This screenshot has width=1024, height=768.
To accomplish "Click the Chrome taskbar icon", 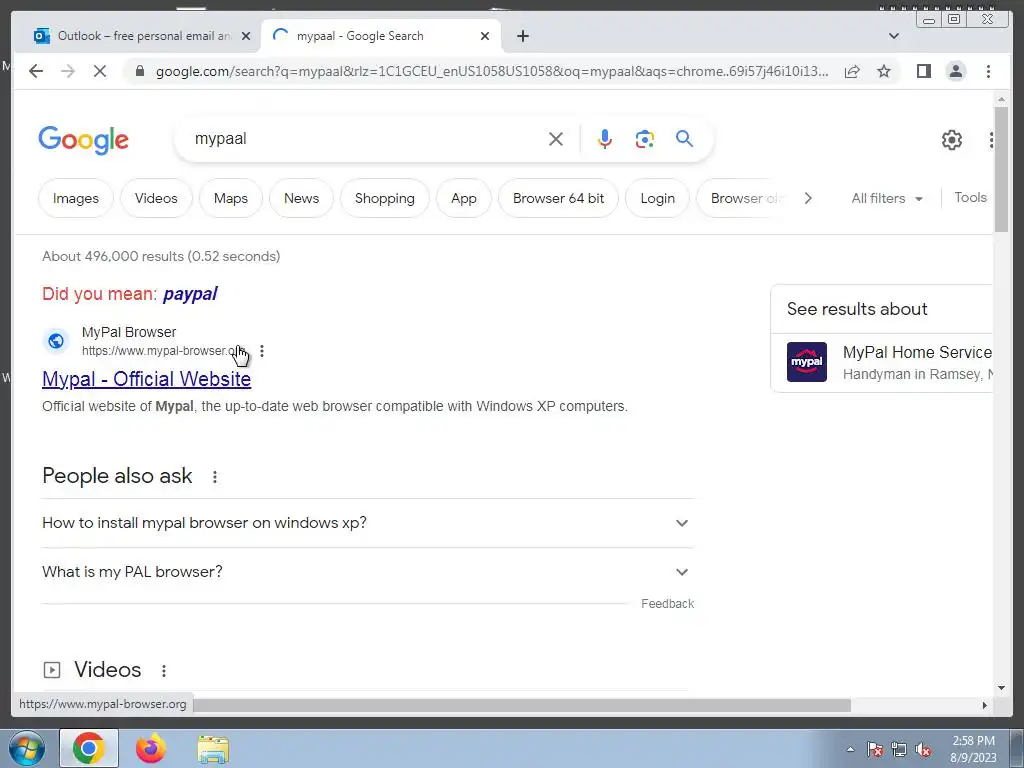I will point(89,748).
